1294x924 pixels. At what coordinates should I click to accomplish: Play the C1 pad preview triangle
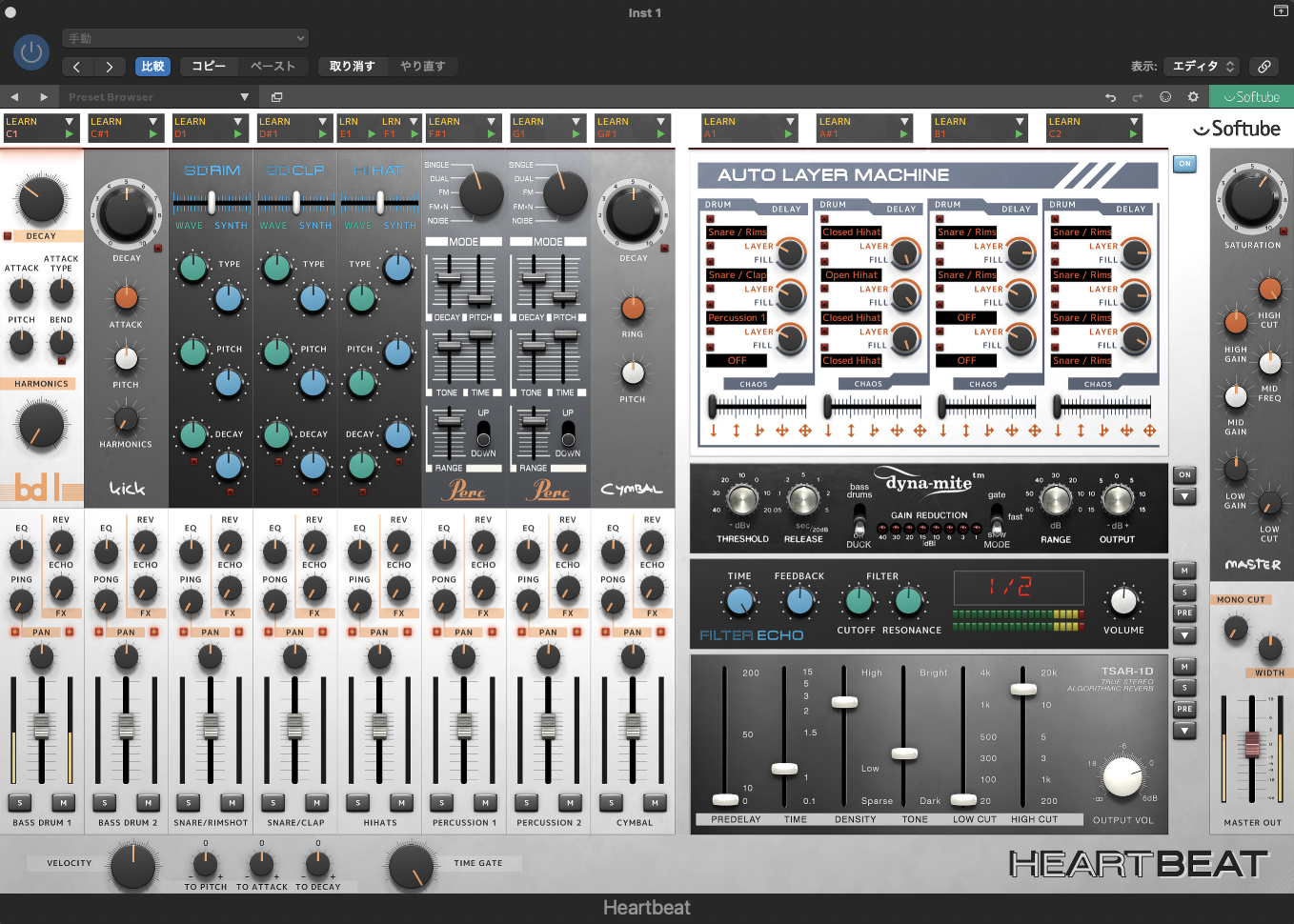[69, 134]
